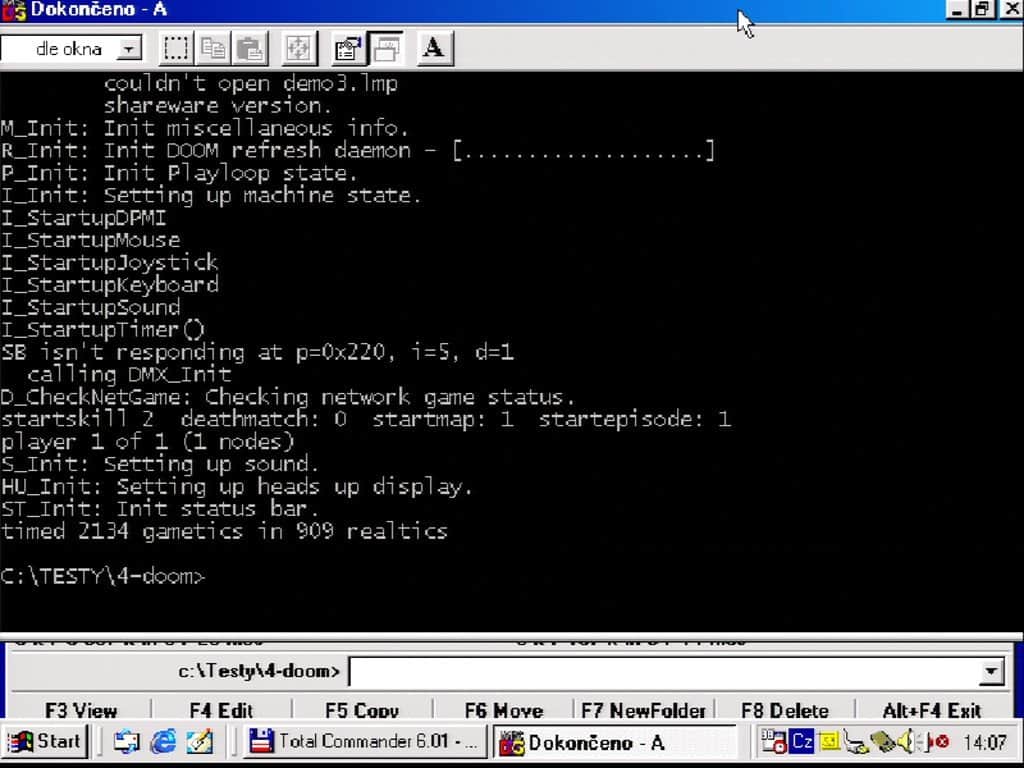Viewport: 1024px width, 768px height.
Task: Open the Windows Start menu
Action: pyautogui.click(x=44, y=742)
